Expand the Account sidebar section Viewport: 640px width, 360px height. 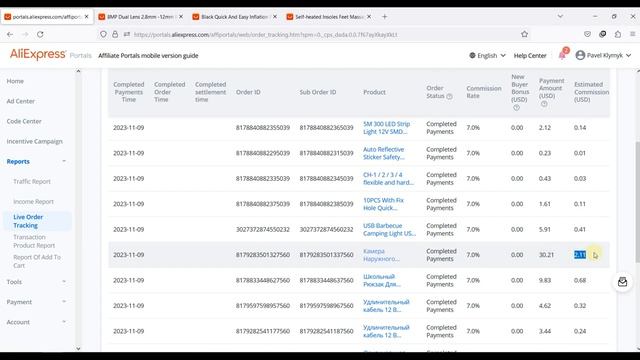(64, 322)
